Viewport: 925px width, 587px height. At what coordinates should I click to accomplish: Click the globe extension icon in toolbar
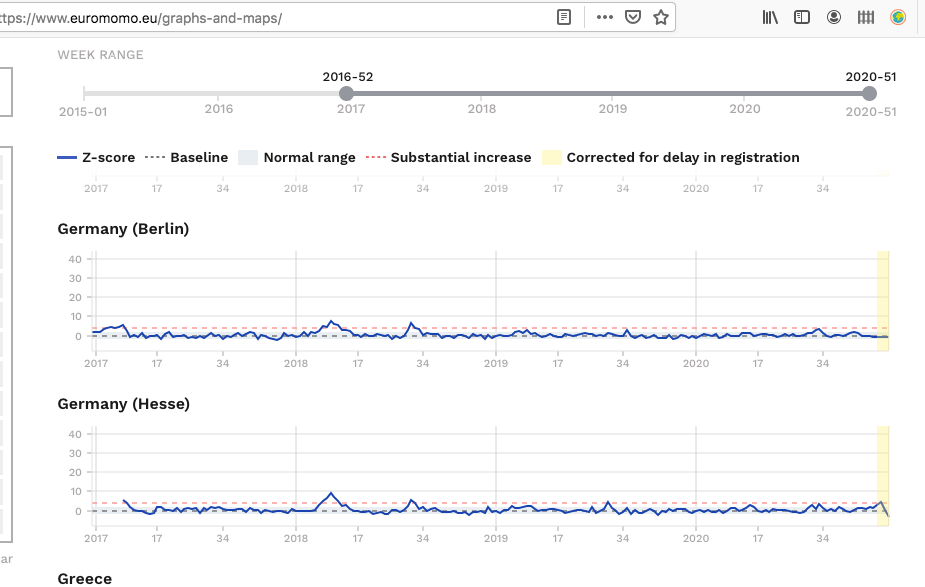pyautogui.click(x=898, y=17)
